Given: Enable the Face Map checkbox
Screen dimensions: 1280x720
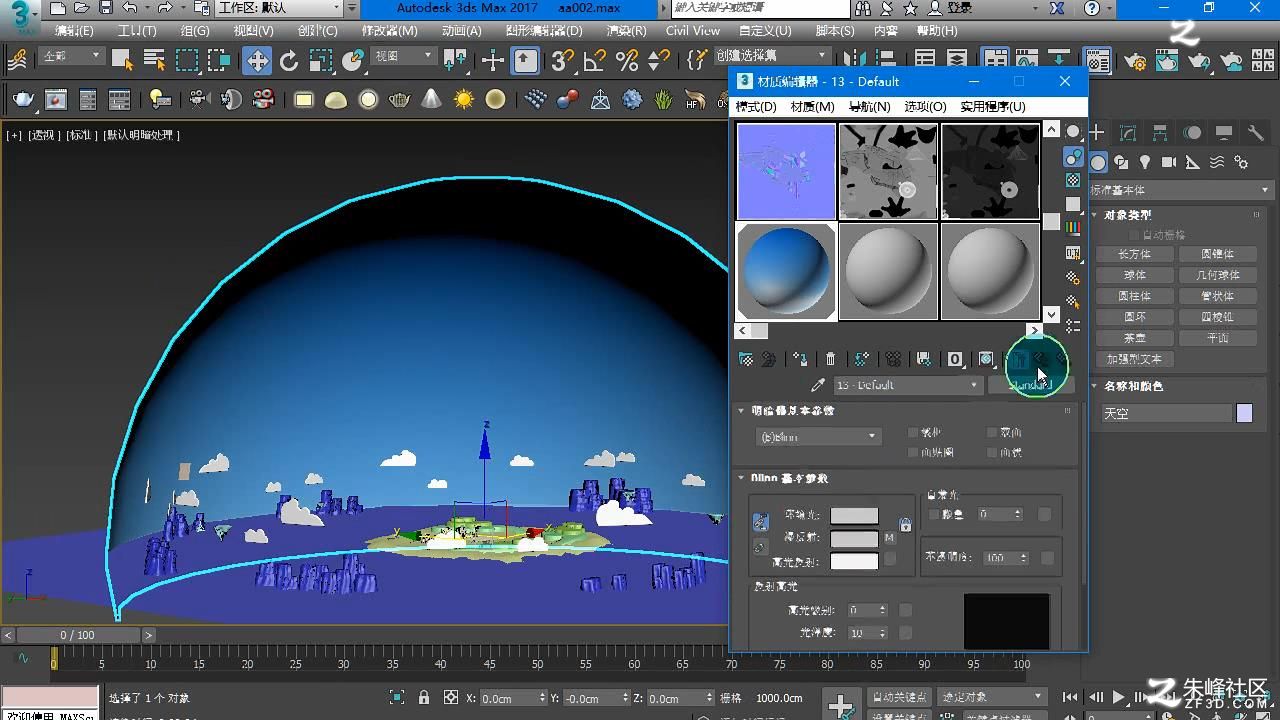Looking at the screenshot, I should (x=912, y=453).
